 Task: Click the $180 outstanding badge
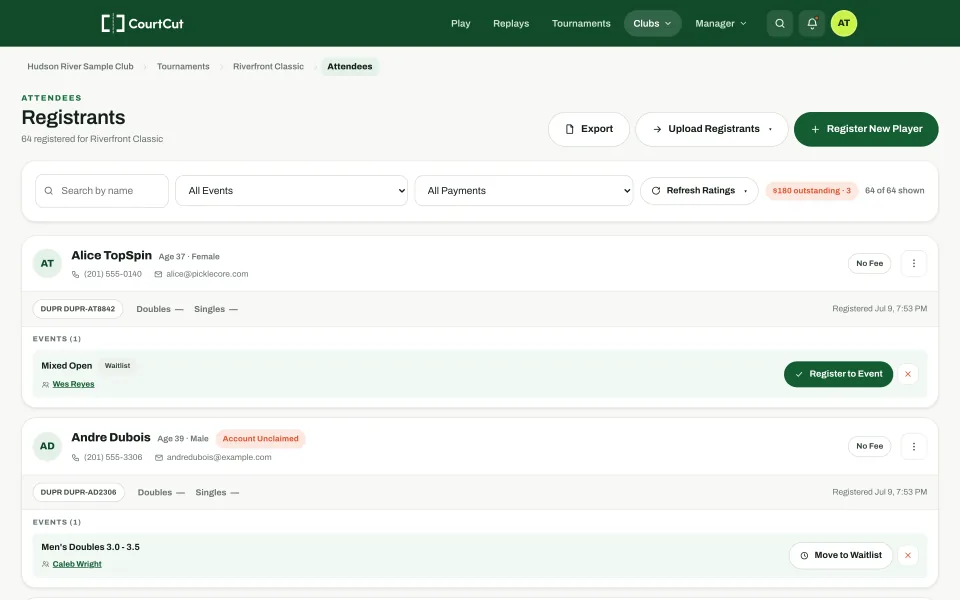point(811,191)
